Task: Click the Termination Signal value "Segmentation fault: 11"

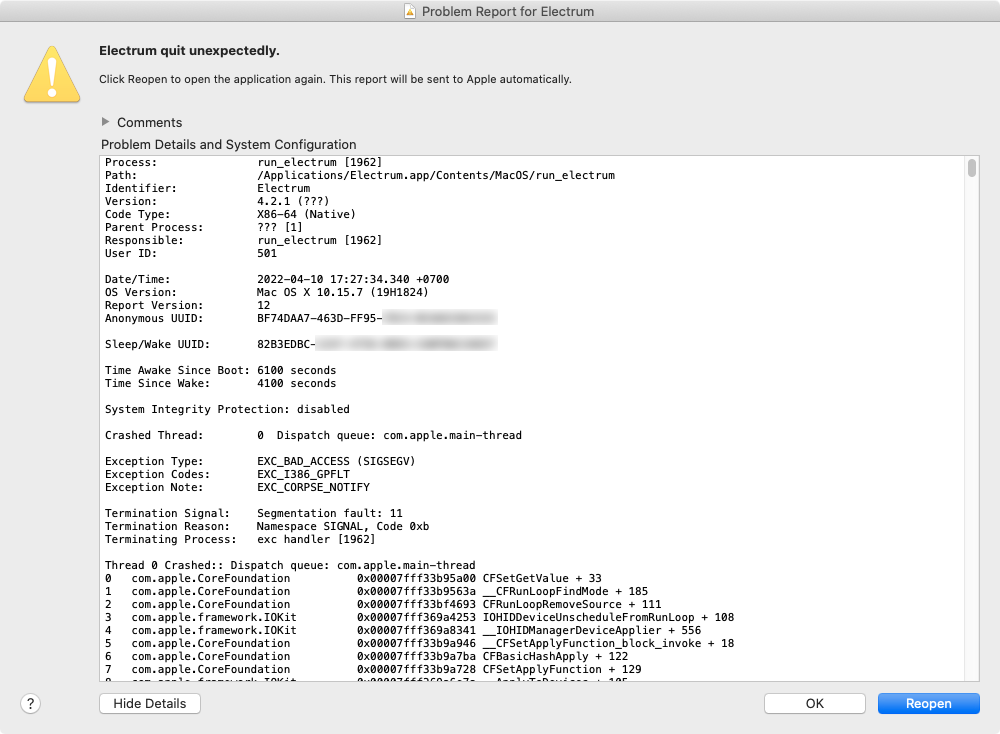Action: point(330,513)
